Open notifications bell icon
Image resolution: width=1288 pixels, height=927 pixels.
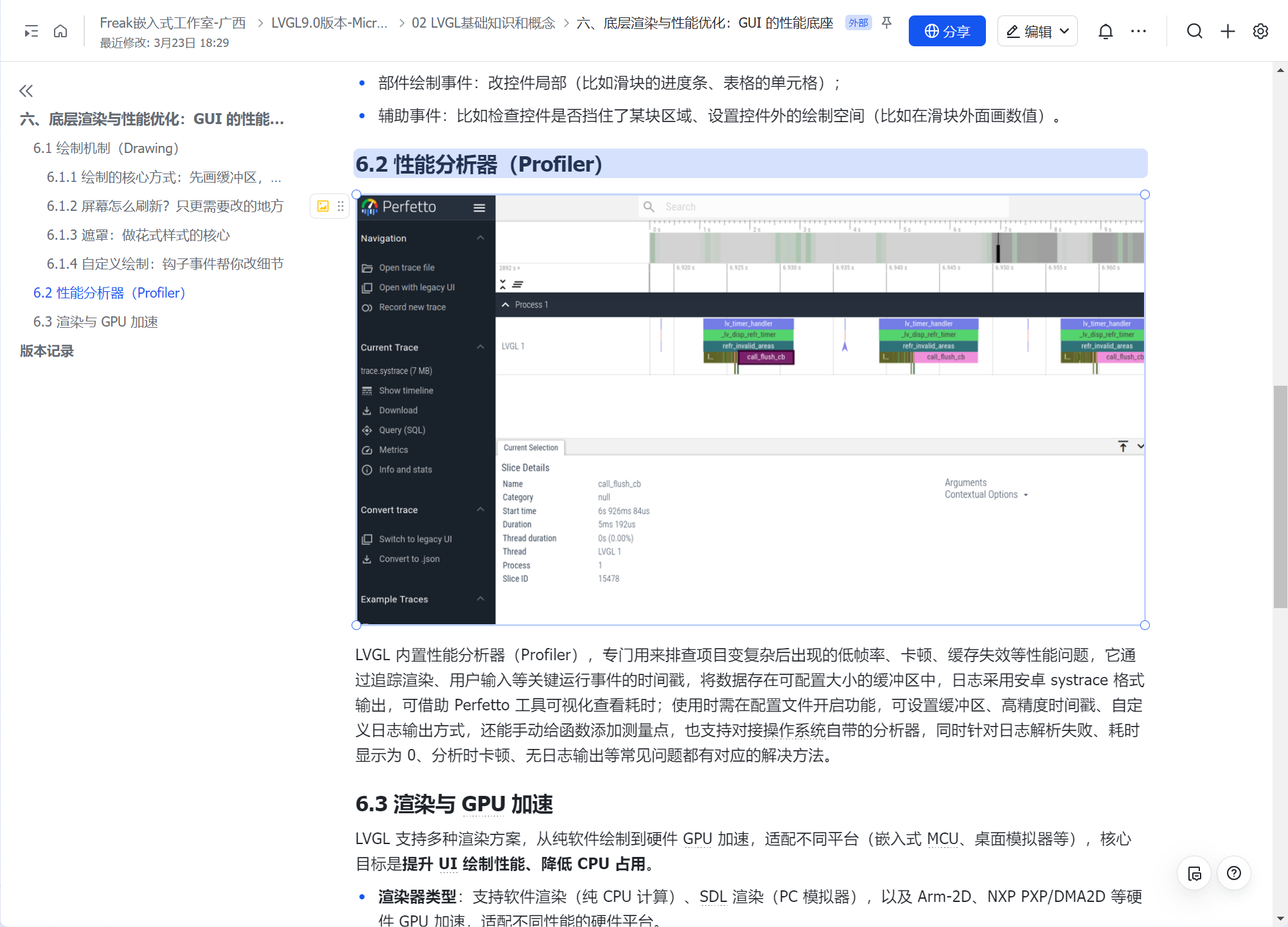pos(1105,31)
